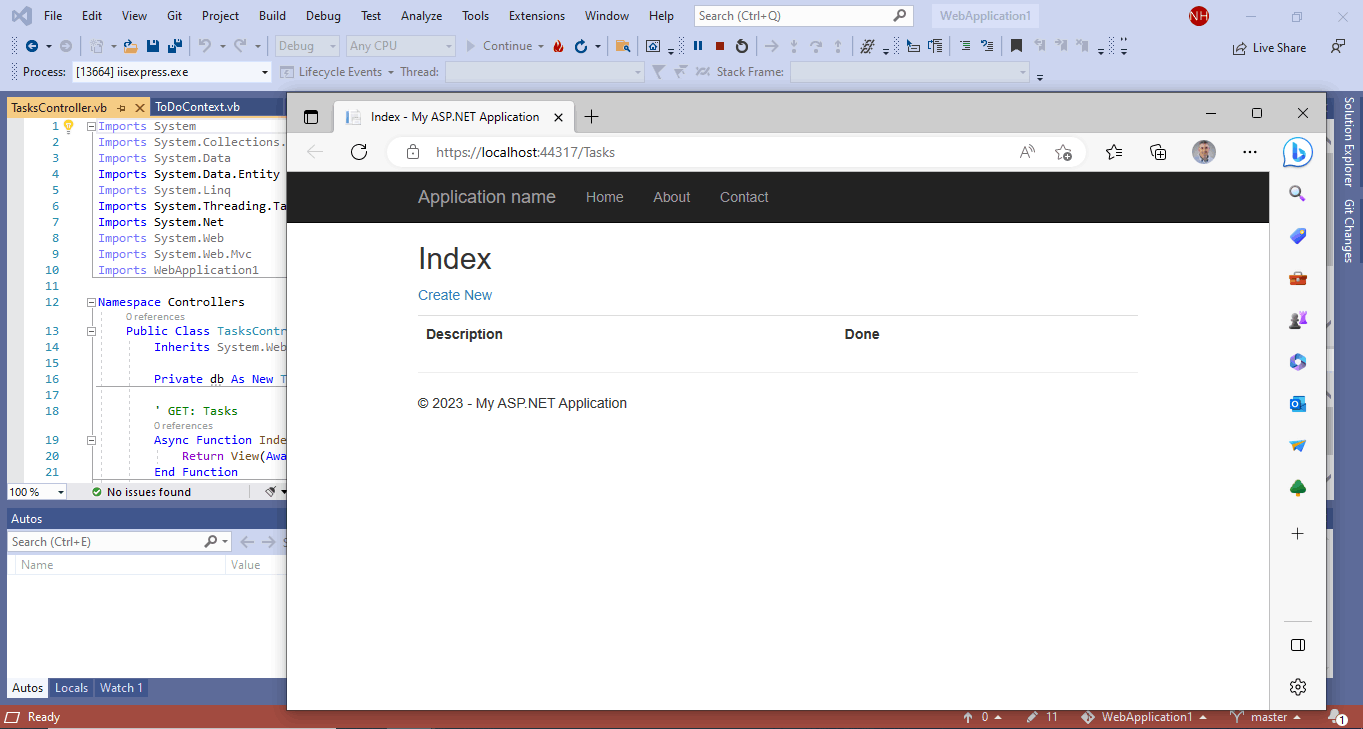Click the Save All icon

(x=175, y=46)
